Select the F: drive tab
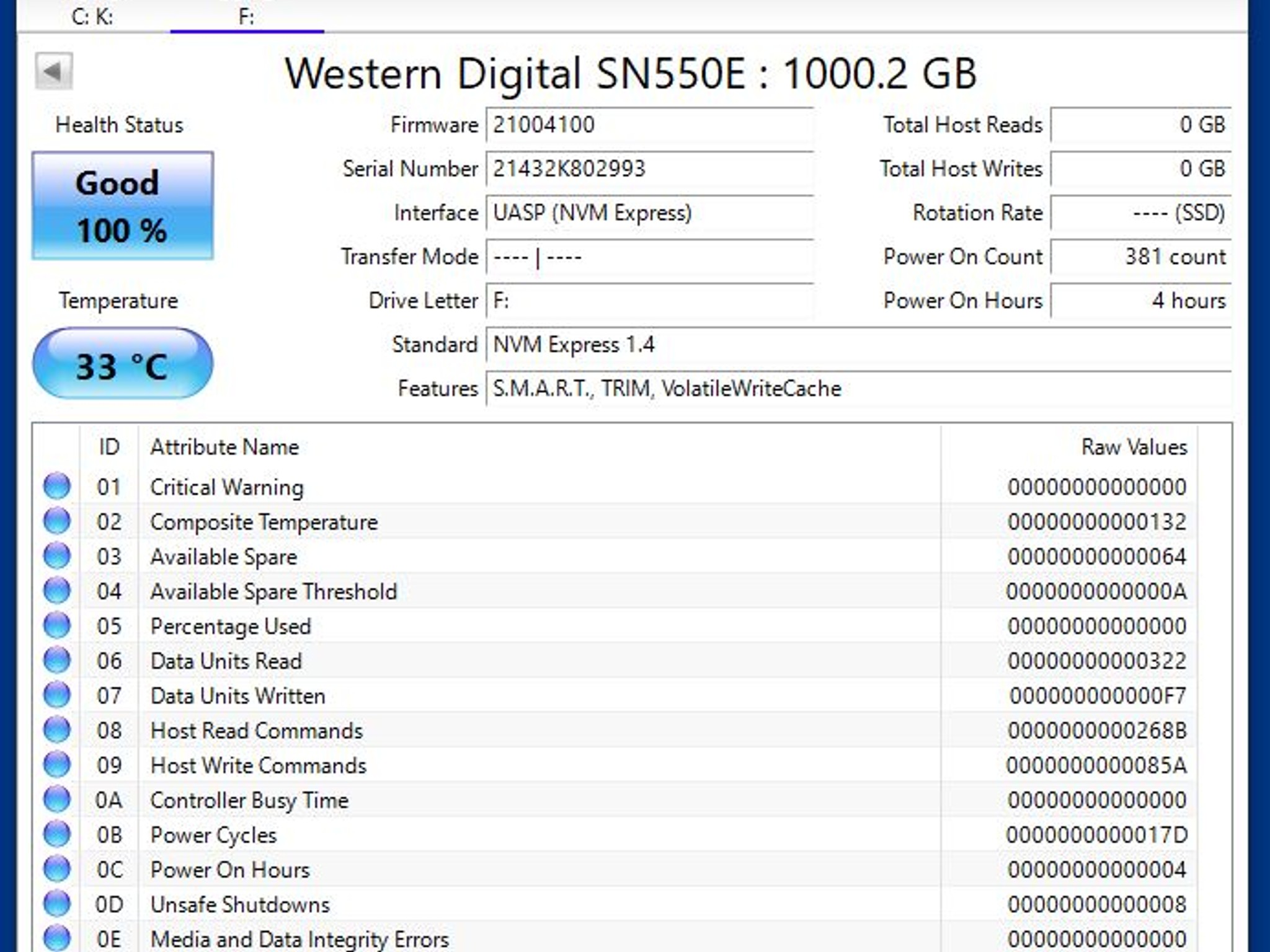 tap(247, 17)
